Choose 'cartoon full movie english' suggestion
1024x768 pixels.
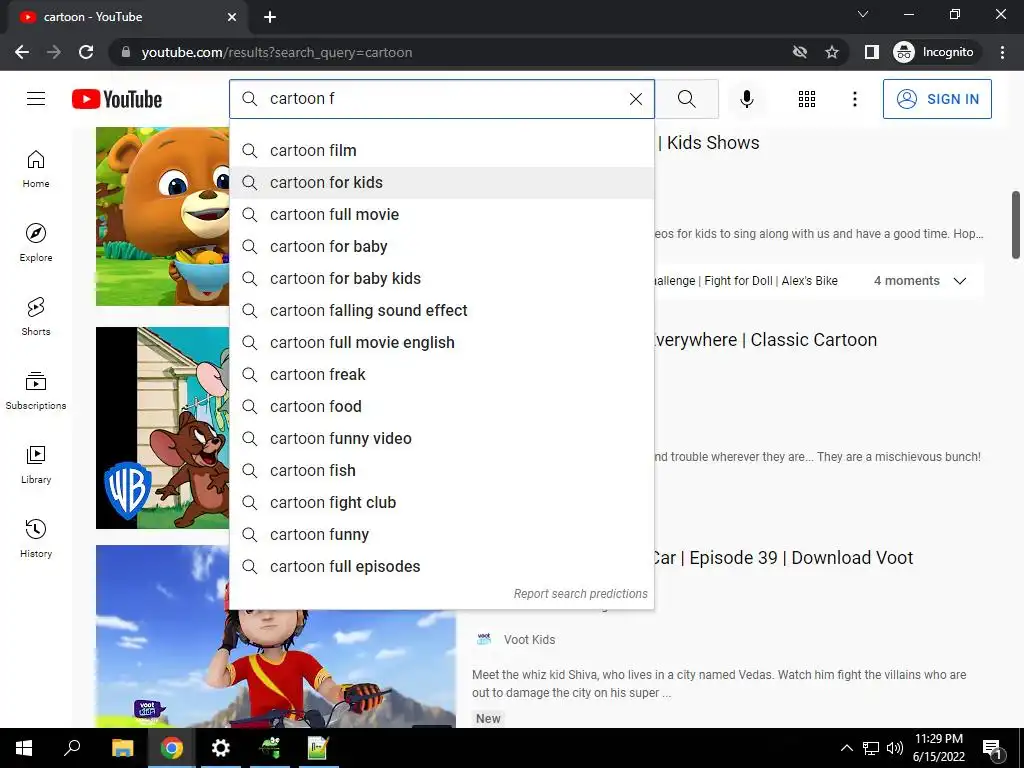pos(441,343)
